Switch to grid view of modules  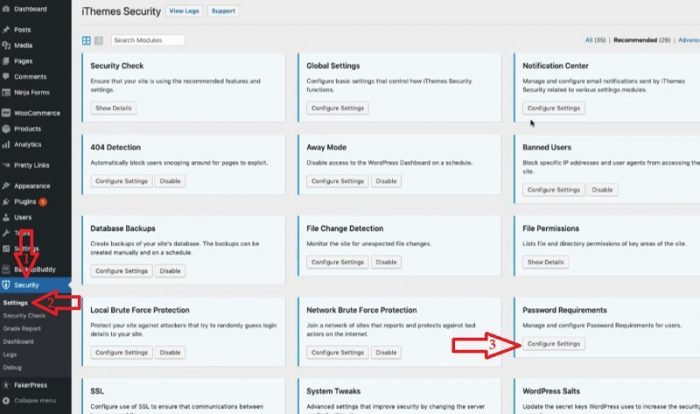click(x=87, y=41)
